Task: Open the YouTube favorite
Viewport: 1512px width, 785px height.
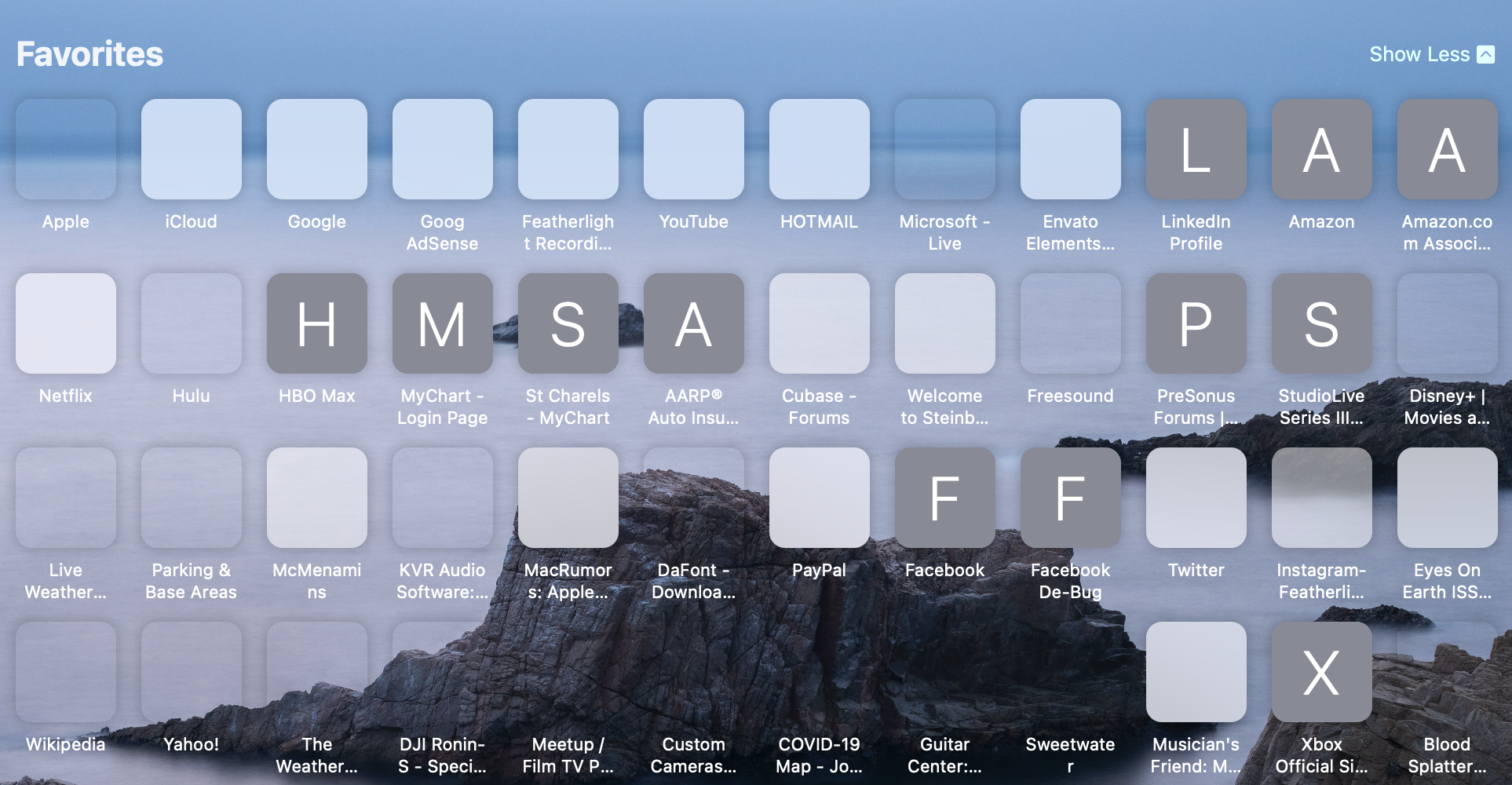Action: tap(694, 149)
